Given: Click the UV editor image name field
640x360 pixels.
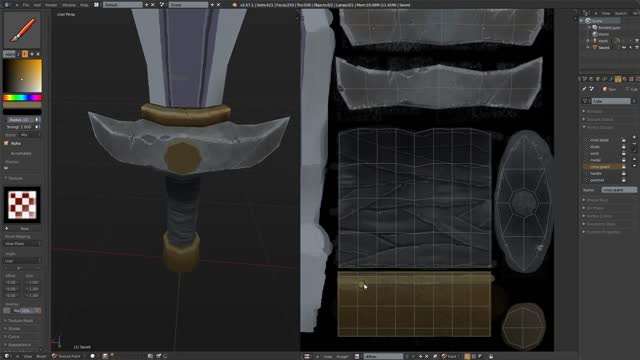Looking at the screenshot, I should point(383,356).
